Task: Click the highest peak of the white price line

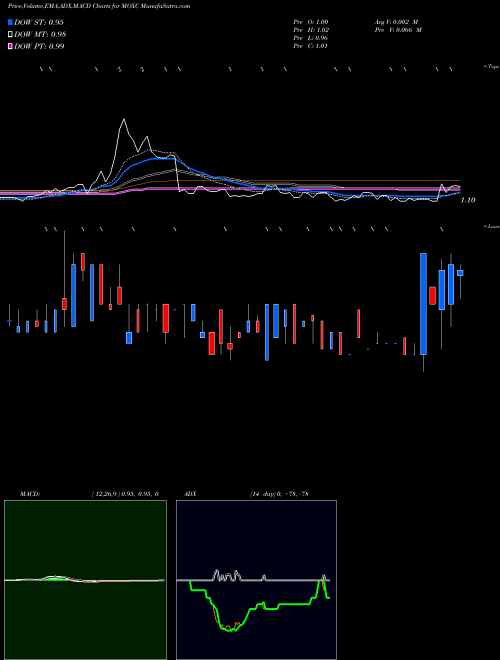Action: pyautogui.click(x=123, y=120)
